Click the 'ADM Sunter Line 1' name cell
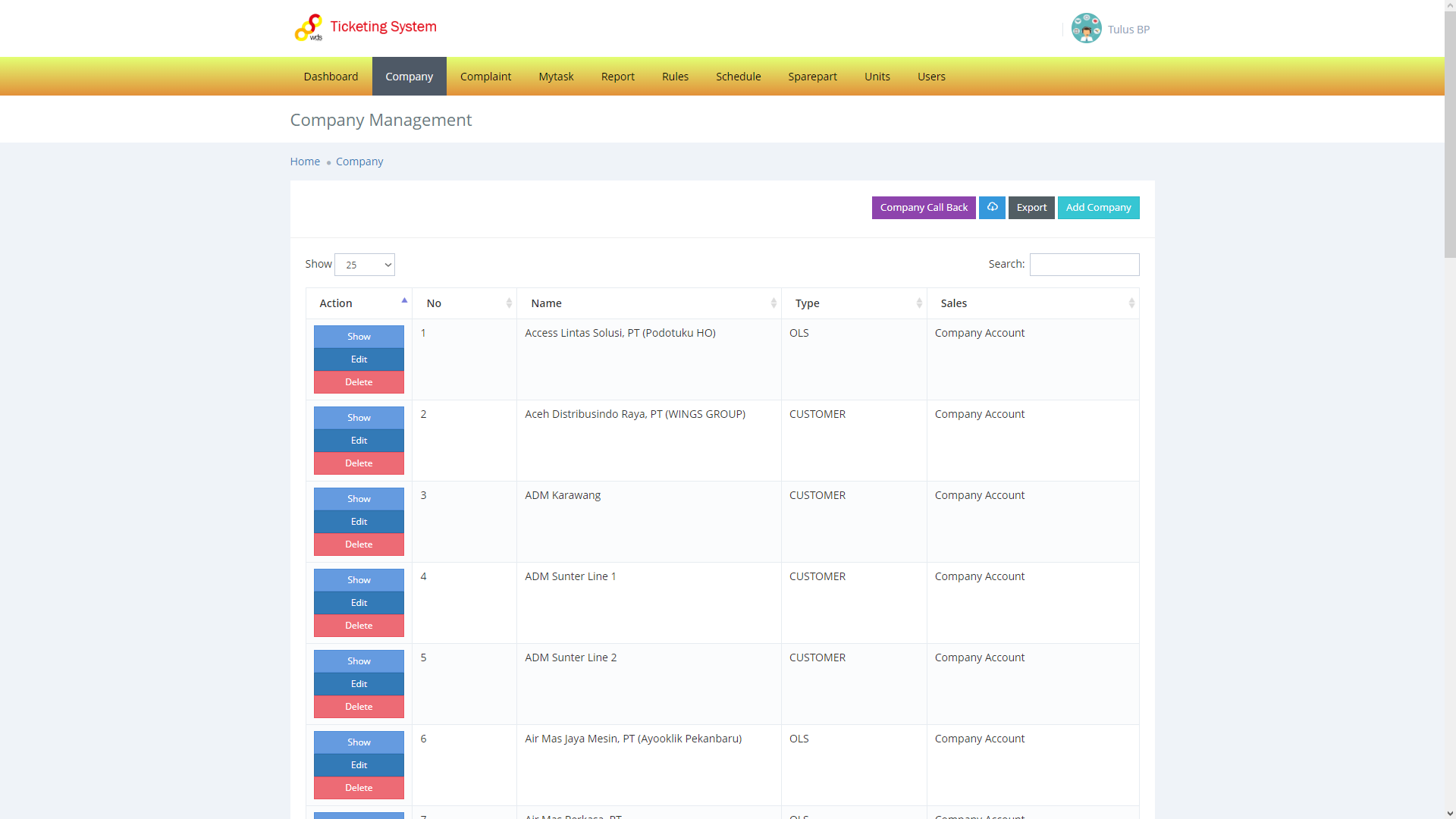The height and width of the screenshot is (819, 1456). 649,603
